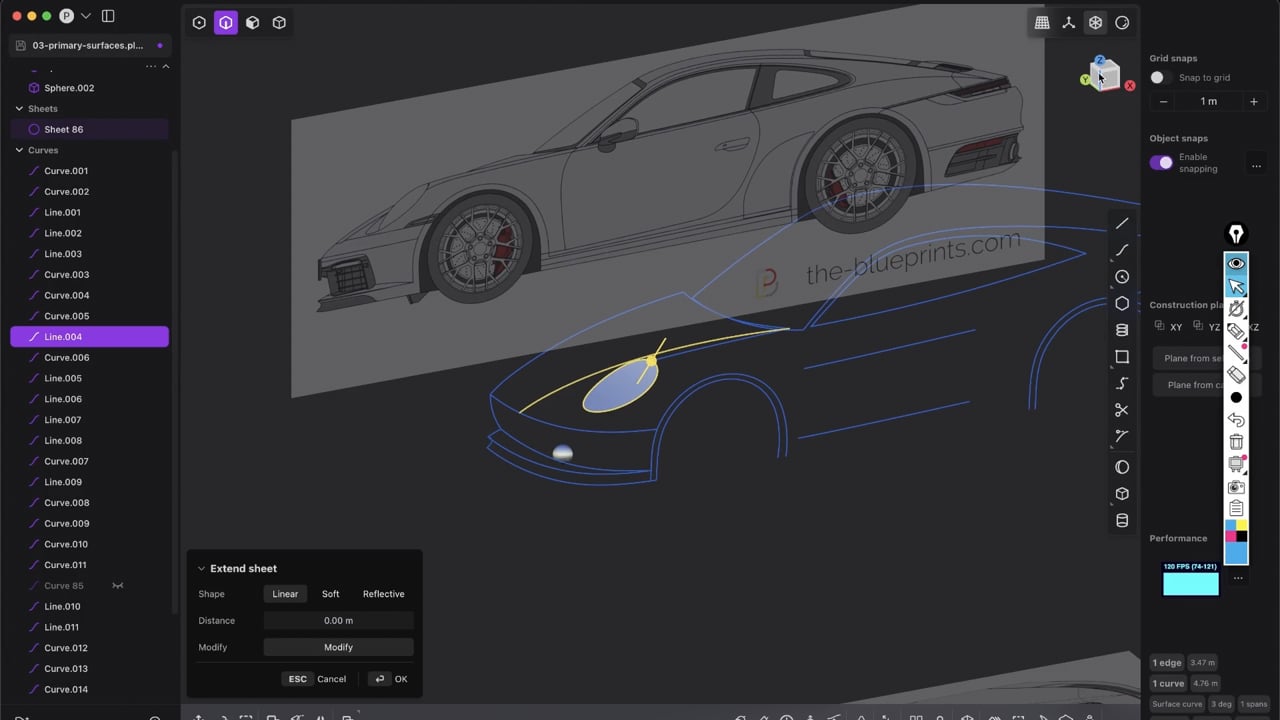Viewport: 1280px width, 720px height.
Task: Select the Box primitive tool near toolbar bottom
Action: click(x=1122, y=493)
